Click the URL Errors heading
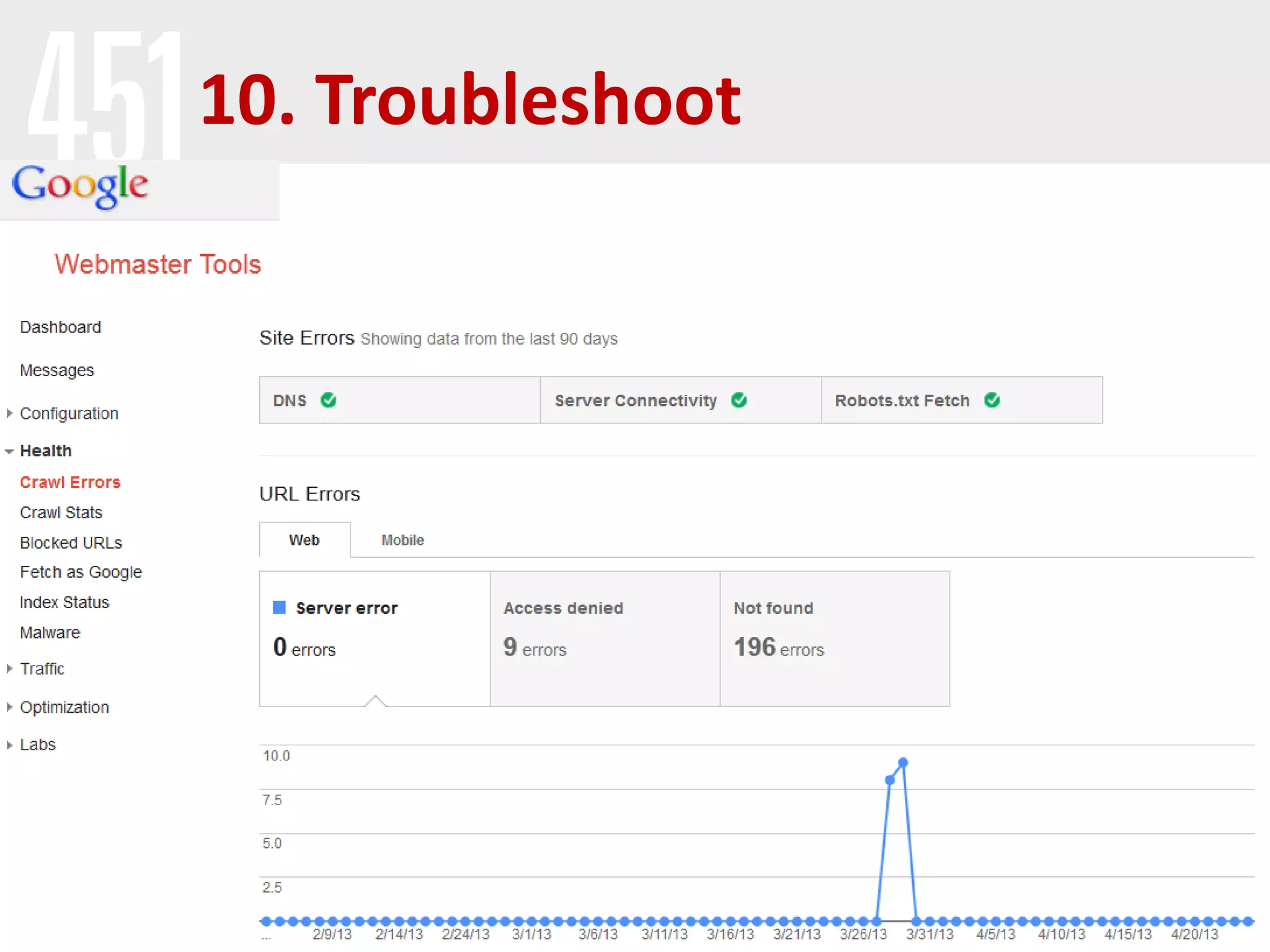The height and width of the screenshot is (952, 1270). coord(309,494)
